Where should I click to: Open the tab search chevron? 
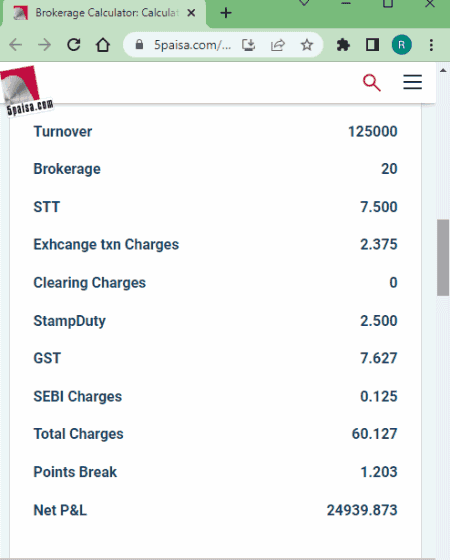[x=304, y=3]
